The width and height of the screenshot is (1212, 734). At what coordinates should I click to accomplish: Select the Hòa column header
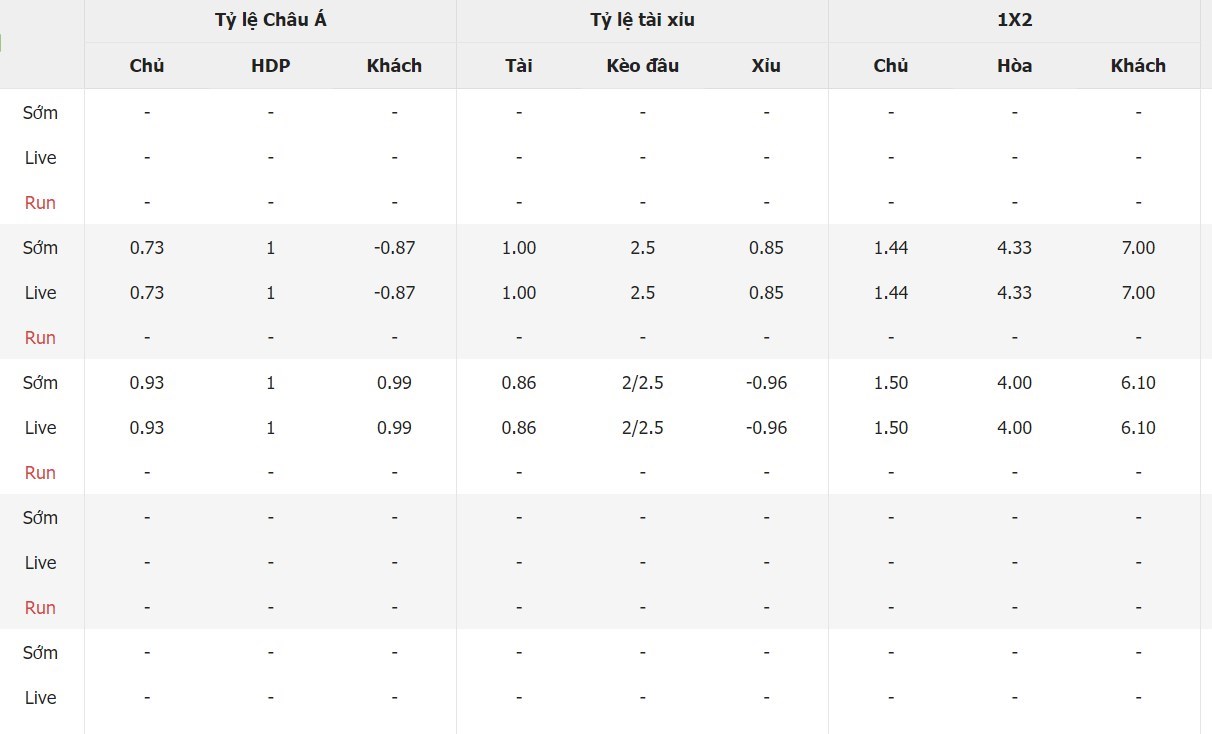tap(1014, 66)
